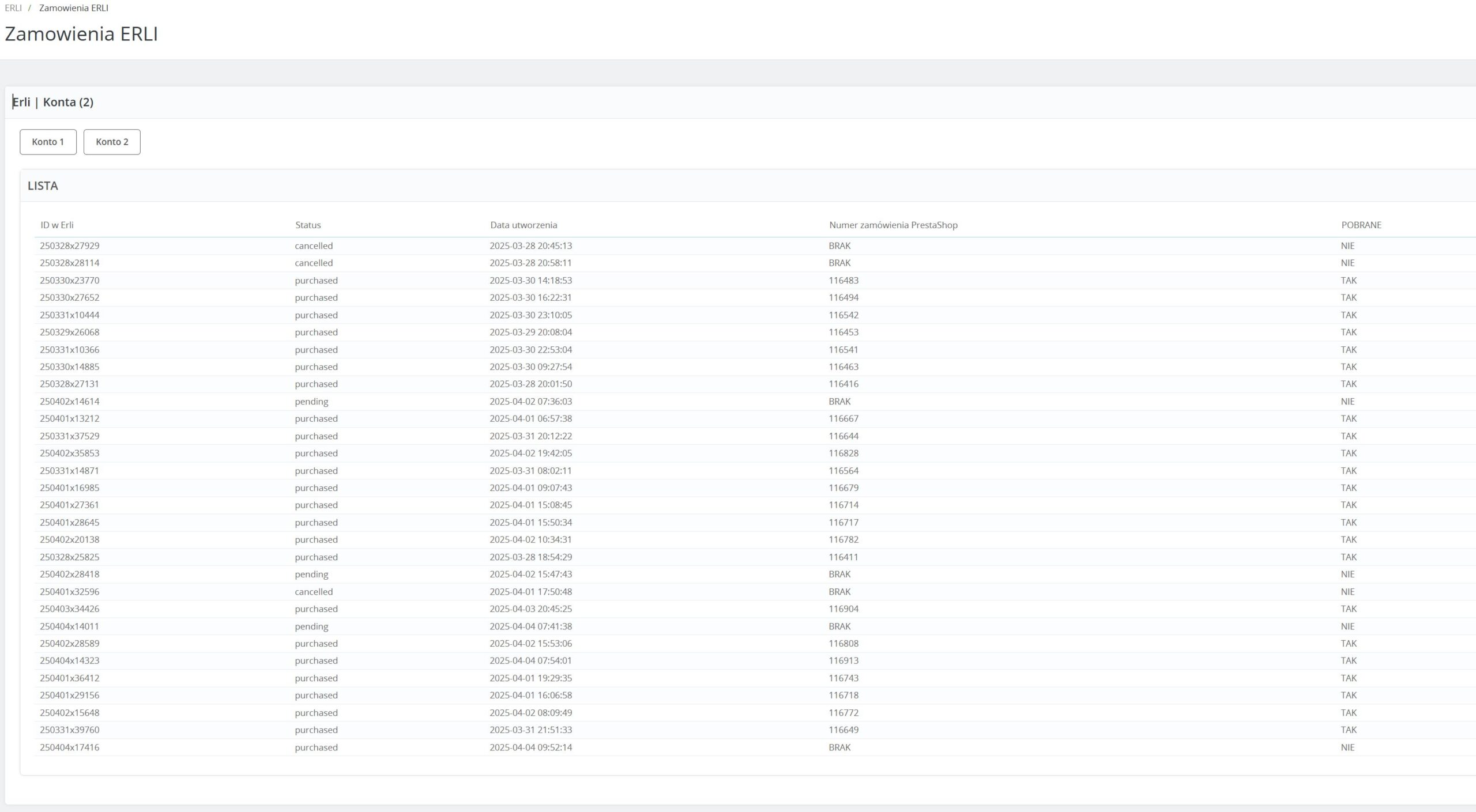Screen dimensions: 1476x812
Task: Select order ID 250402x20138
Action: point(70,539)
